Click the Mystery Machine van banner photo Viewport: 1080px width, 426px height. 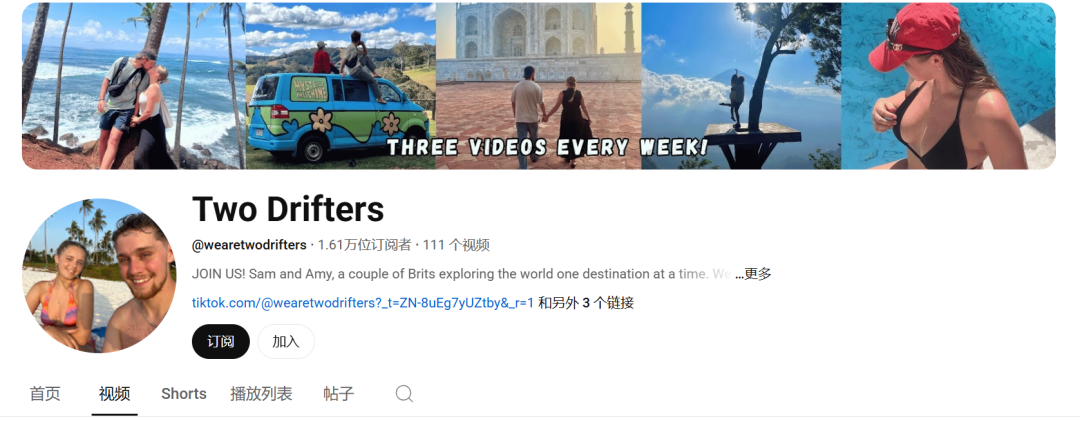[x=341, y=85]
